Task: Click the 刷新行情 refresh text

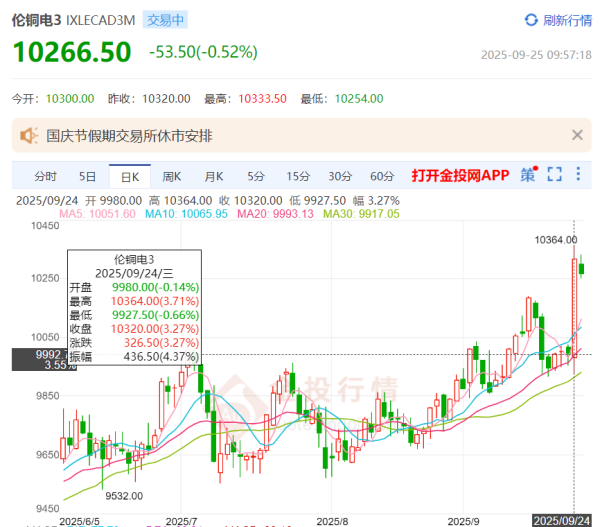Action: (567, 20)
